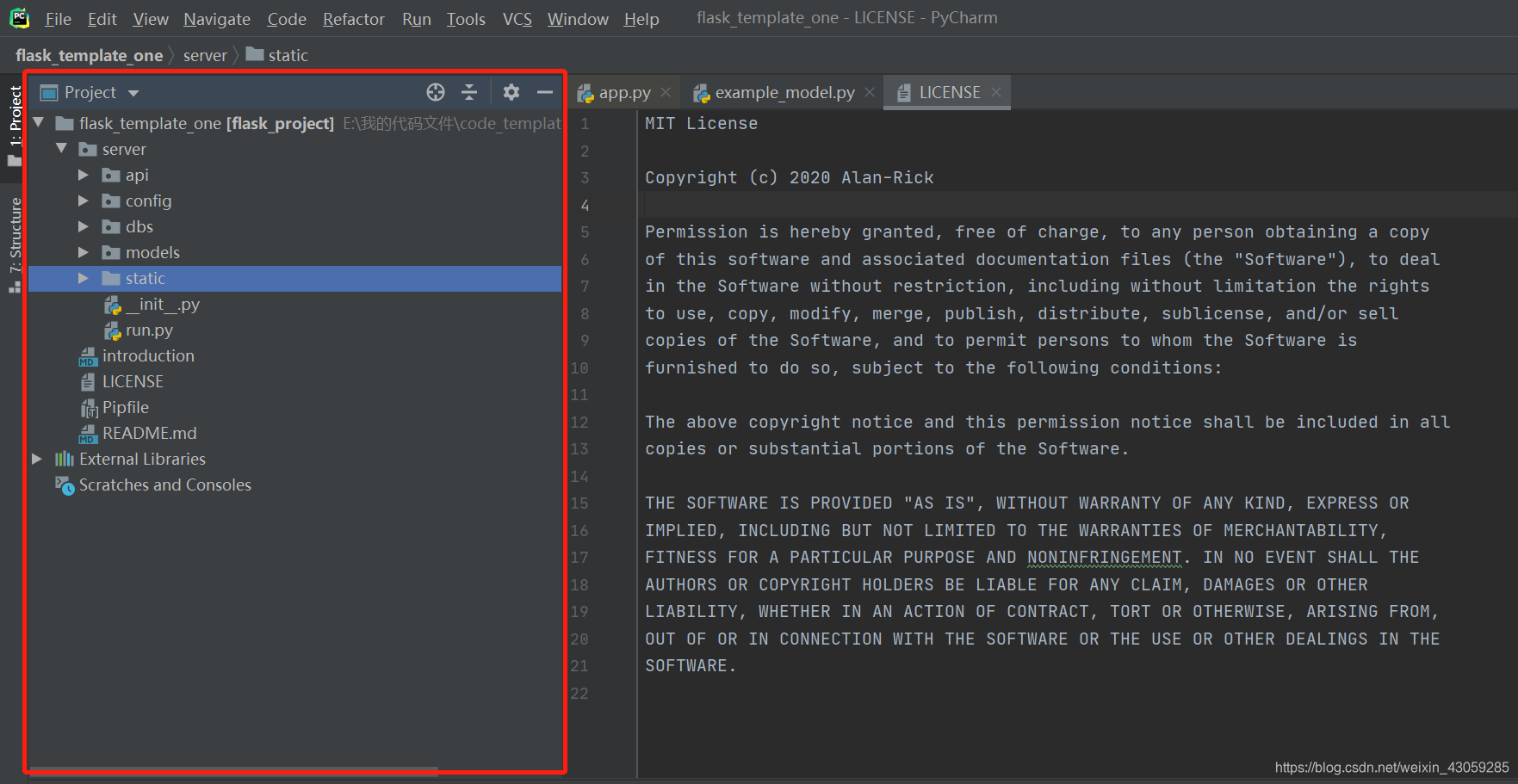
Task: Expand the static folder
Action: click(84, 279)
